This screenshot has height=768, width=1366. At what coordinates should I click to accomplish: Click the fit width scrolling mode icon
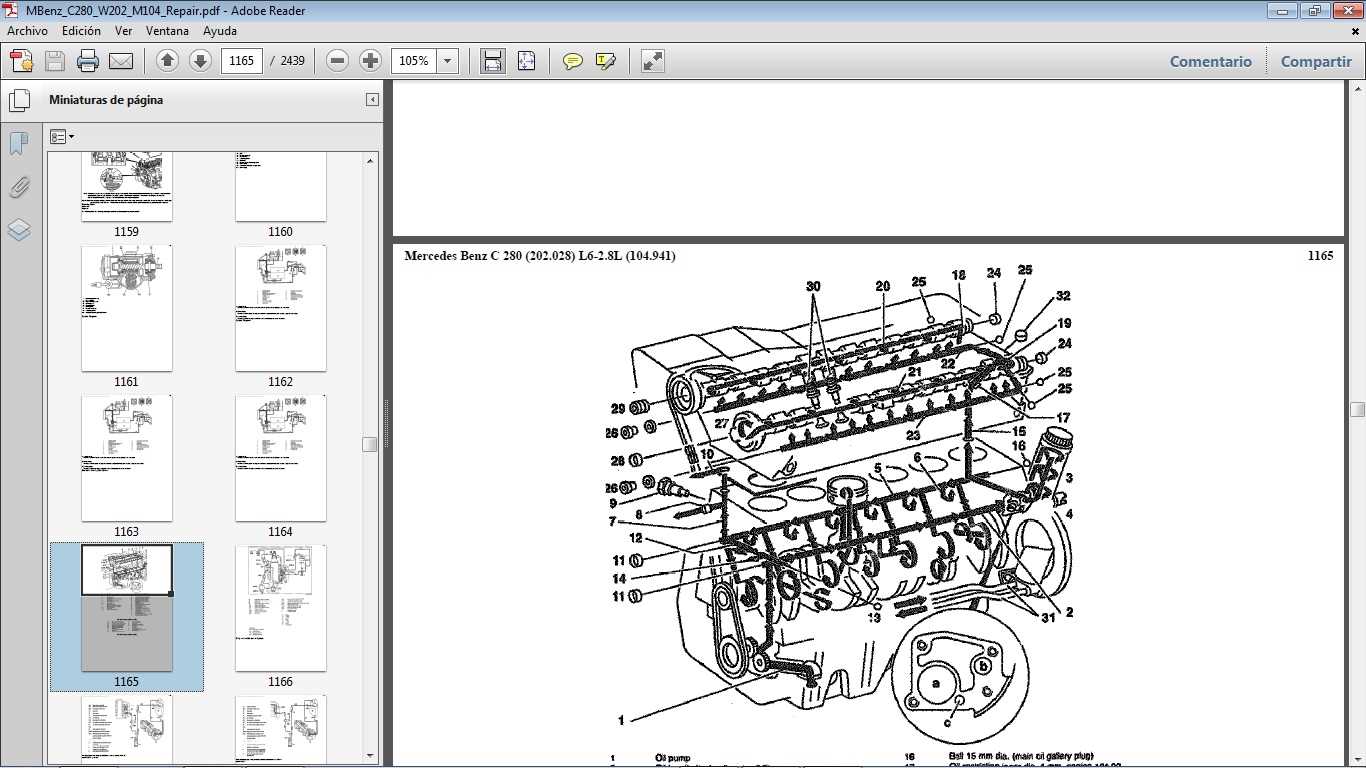click(492, 61)
